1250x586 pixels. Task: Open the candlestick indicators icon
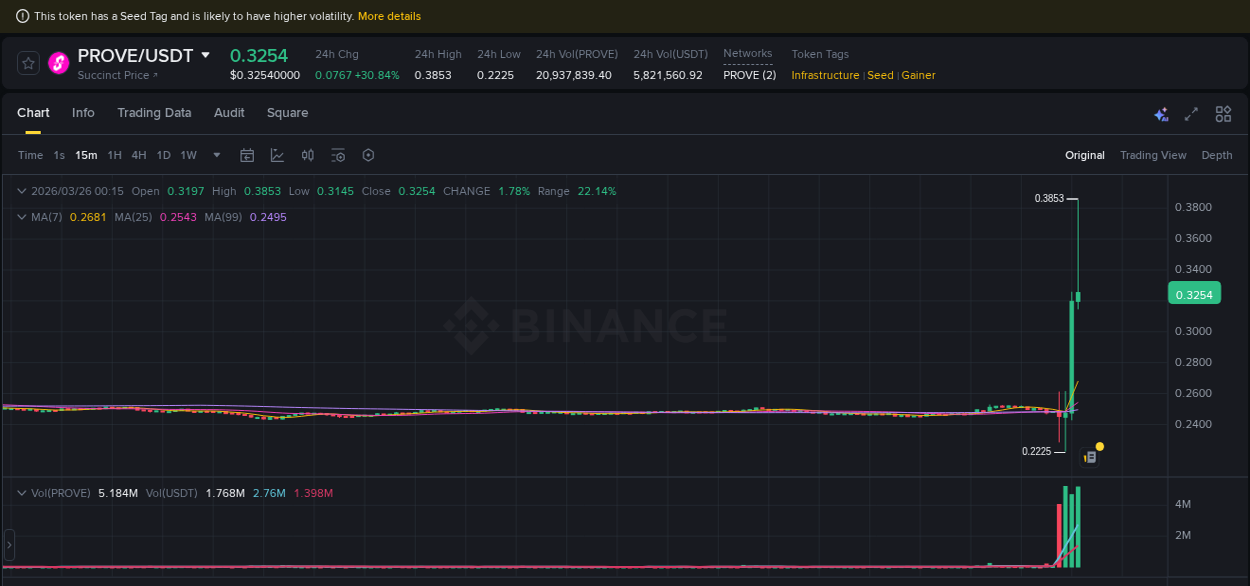(x=307, y=155)
